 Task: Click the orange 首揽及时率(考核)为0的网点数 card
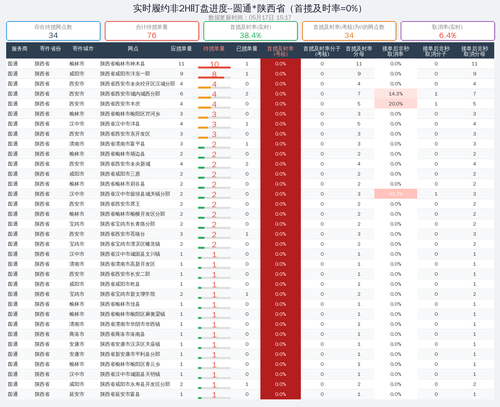pyautogui.click(x=349, y=31)
